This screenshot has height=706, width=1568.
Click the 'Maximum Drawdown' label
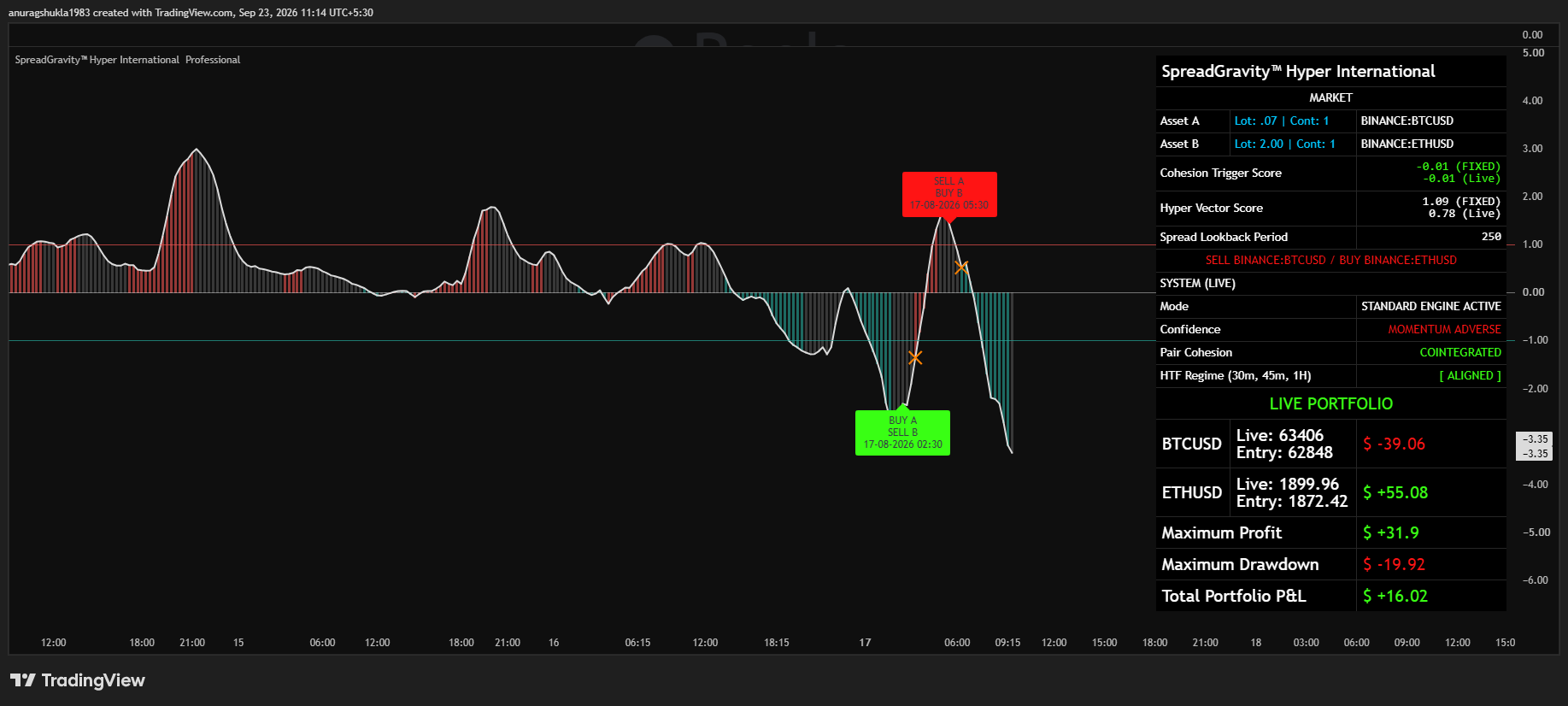(x=1240, y=565)
